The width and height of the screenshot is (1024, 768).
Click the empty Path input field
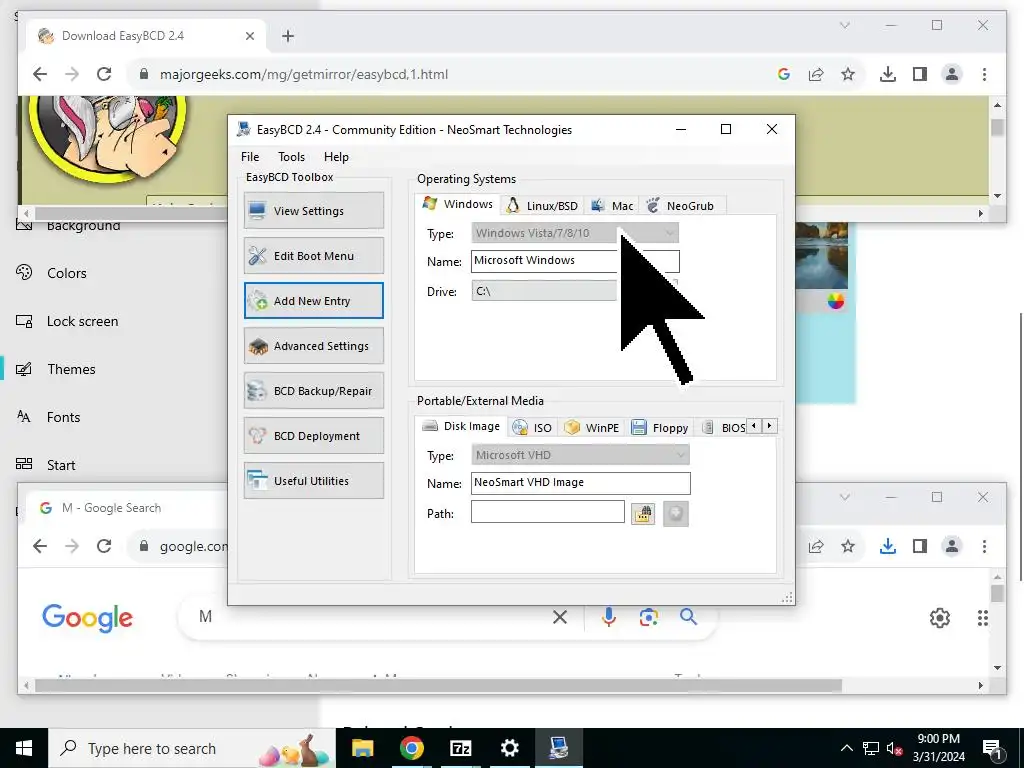click(x=547, y=511)
